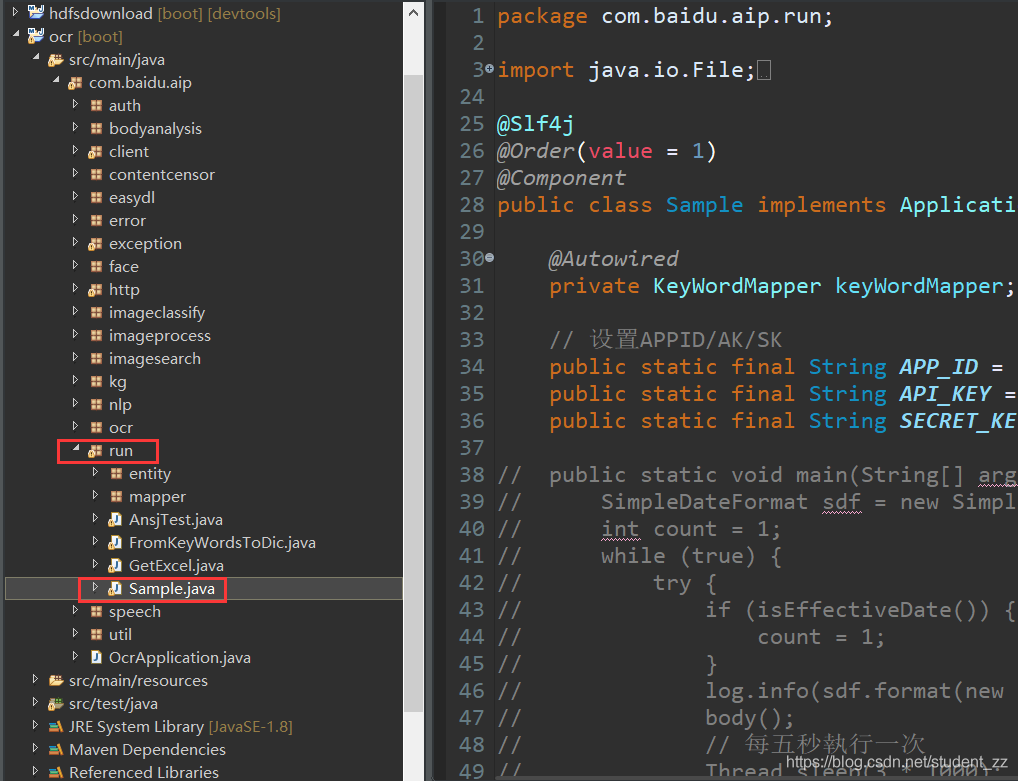Screen dimensions: 1018x781
Task: Click the run package icon
Action: coord(95,451)
